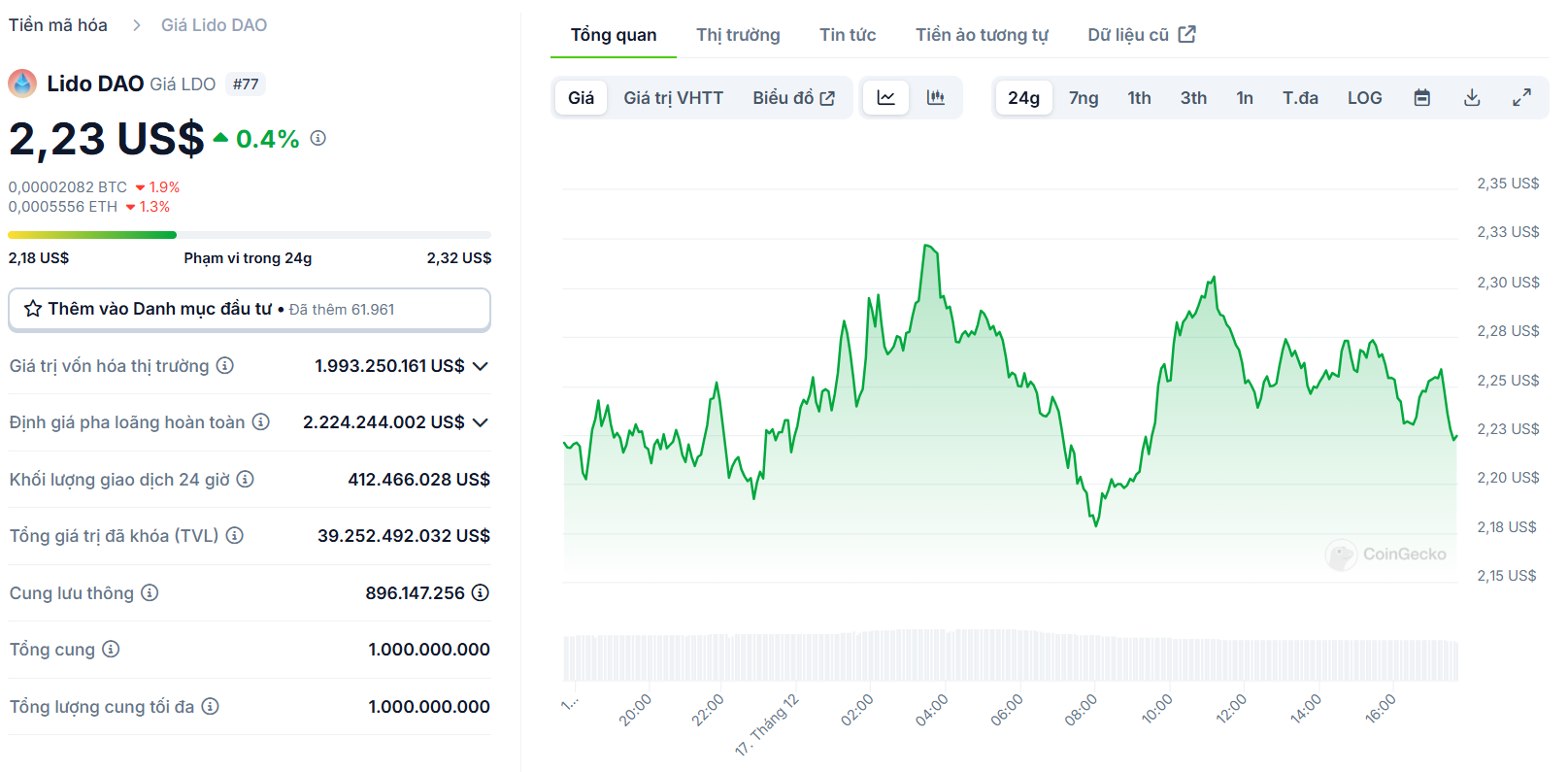Download chart data icon
The width and height of the screenshot is (1568, 772).
point(1472,97)
